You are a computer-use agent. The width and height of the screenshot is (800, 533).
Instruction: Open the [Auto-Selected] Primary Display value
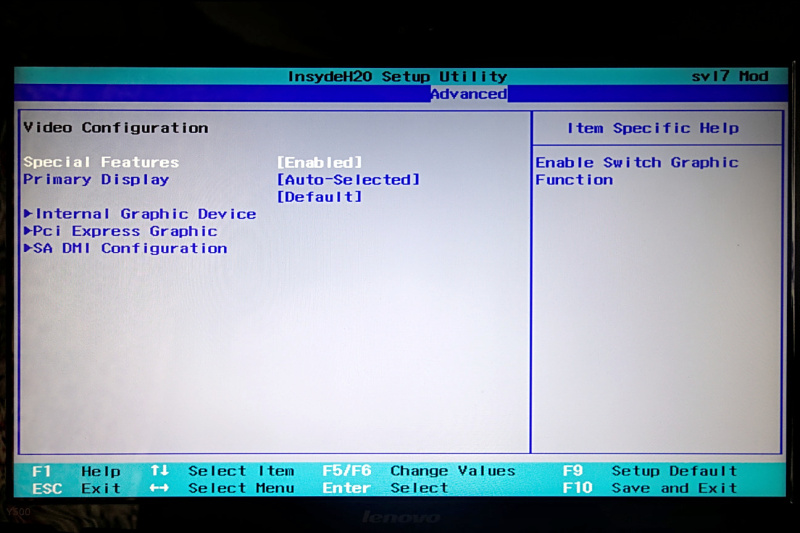point(348,180)
